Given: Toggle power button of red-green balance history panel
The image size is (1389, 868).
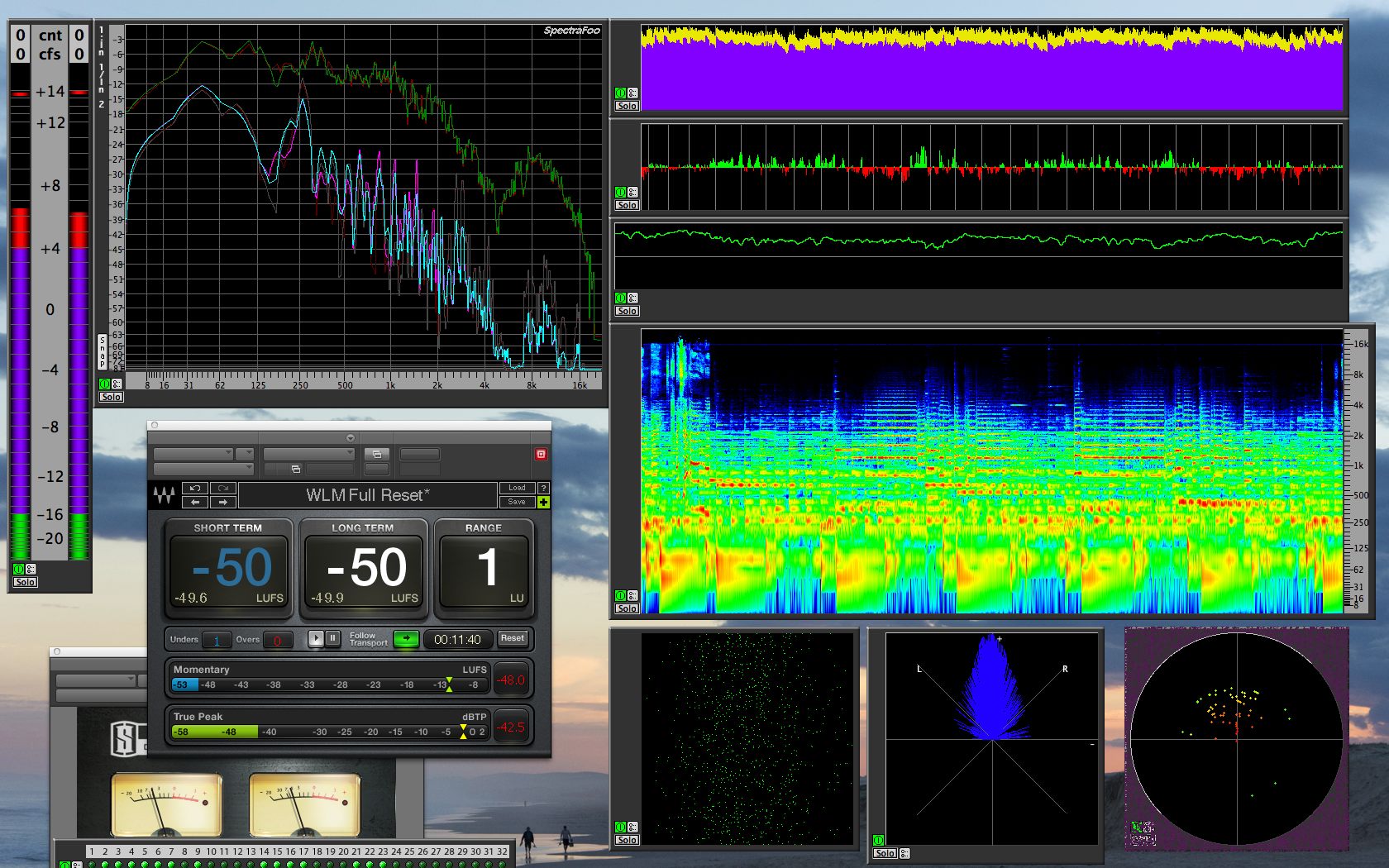Looking at the screenshot, I should pyautogui.click(x=620, y=192).
